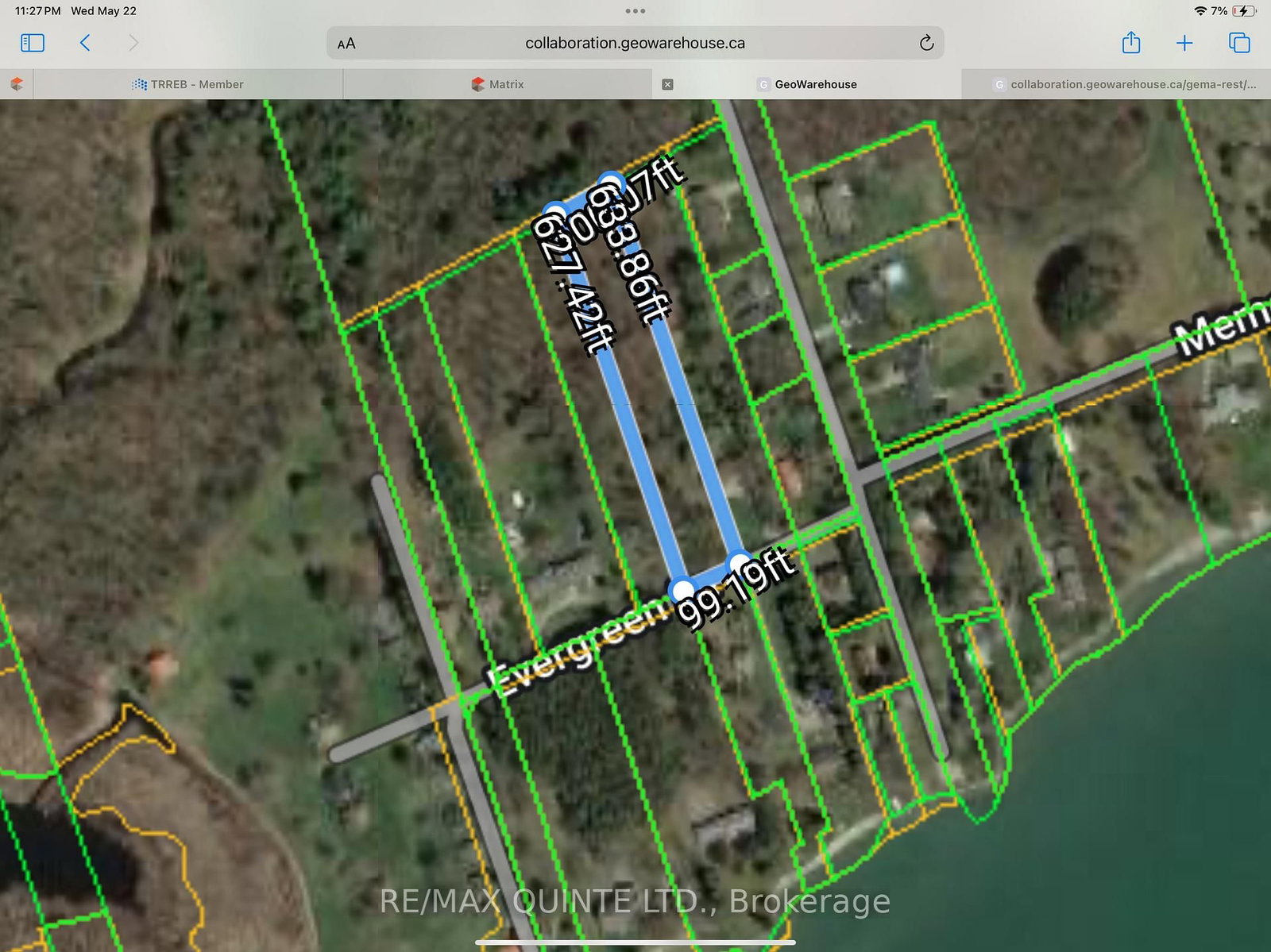Switch to the TRREB - Member tab

point(188,84)
